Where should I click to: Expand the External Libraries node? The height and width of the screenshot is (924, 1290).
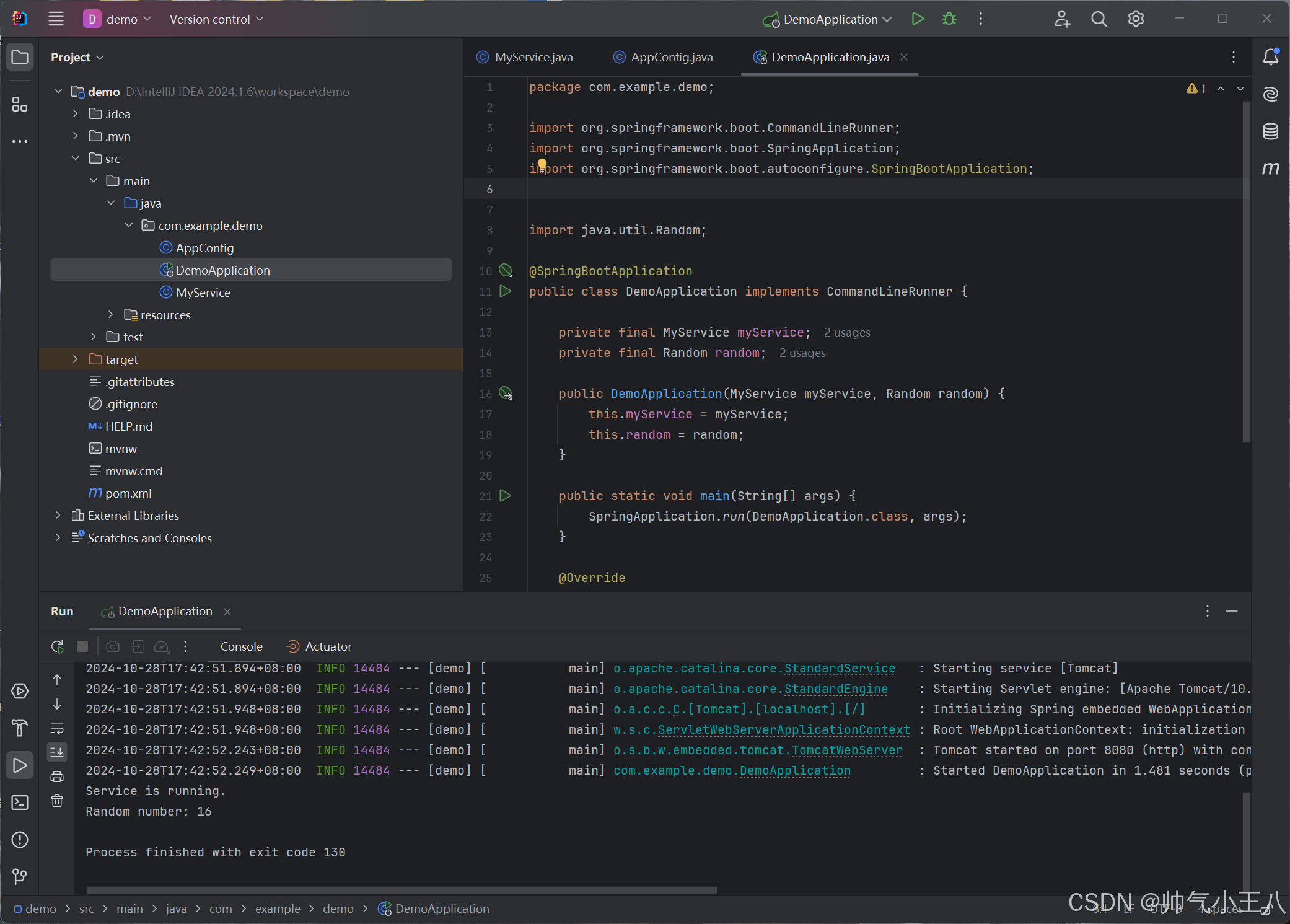(58, 516)
